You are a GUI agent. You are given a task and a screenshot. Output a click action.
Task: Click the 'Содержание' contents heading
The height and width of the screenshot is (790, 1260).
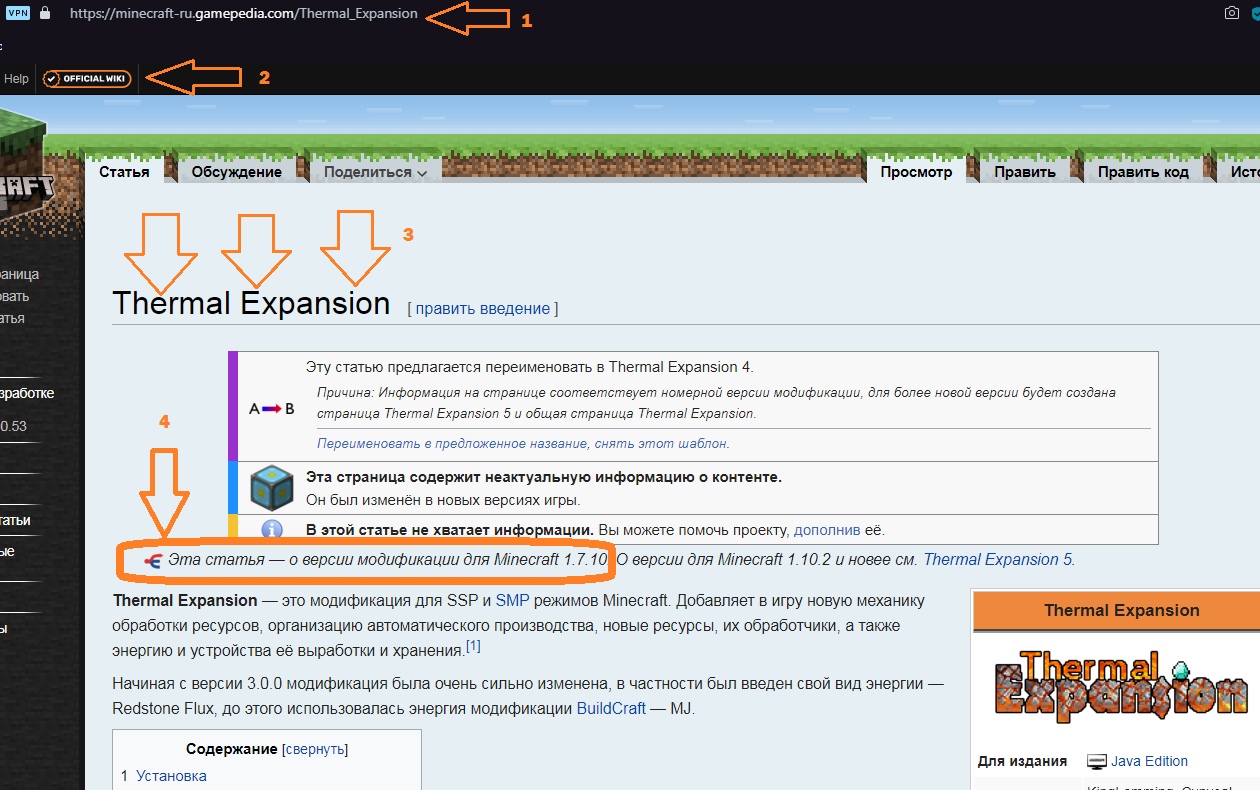pyautogui.click(x=232, y=749)
